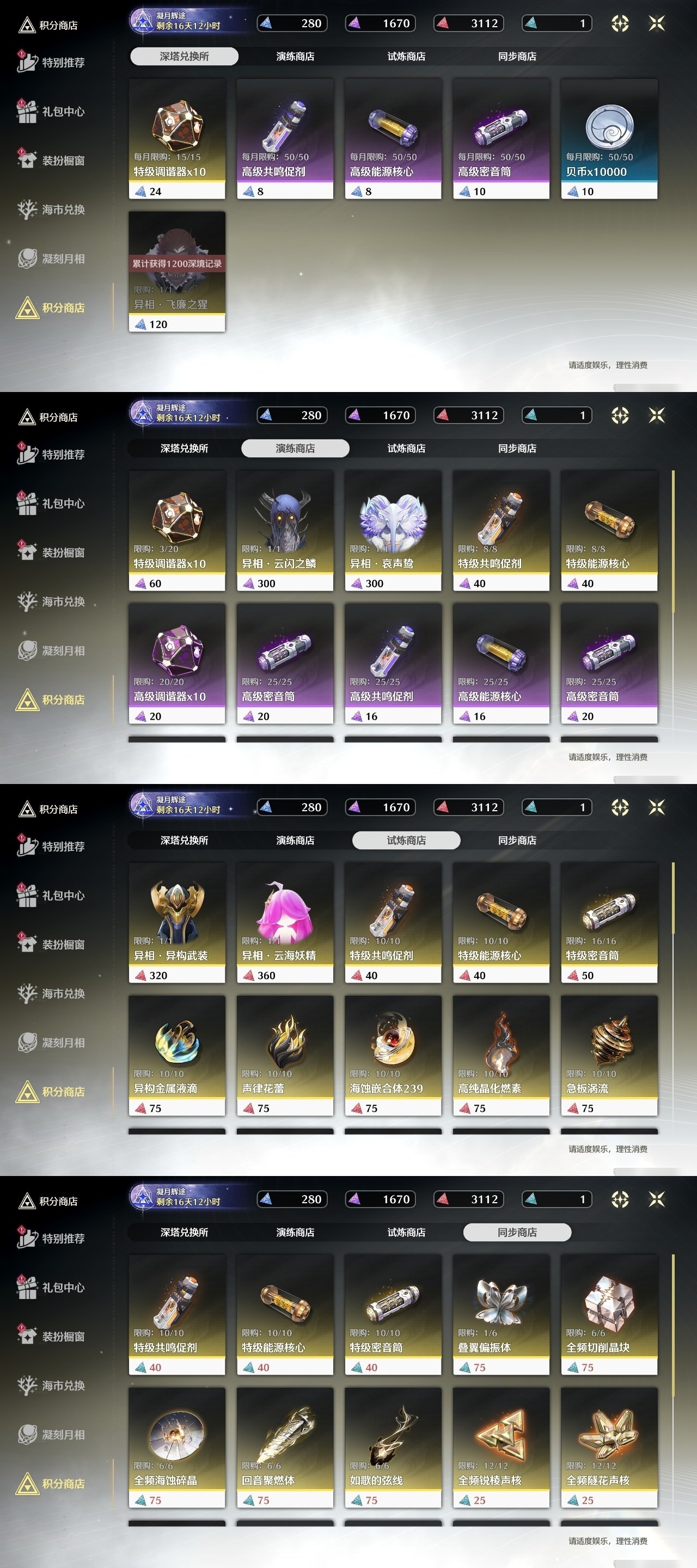Select the 如歌的弦线 material

(393, 1448)
